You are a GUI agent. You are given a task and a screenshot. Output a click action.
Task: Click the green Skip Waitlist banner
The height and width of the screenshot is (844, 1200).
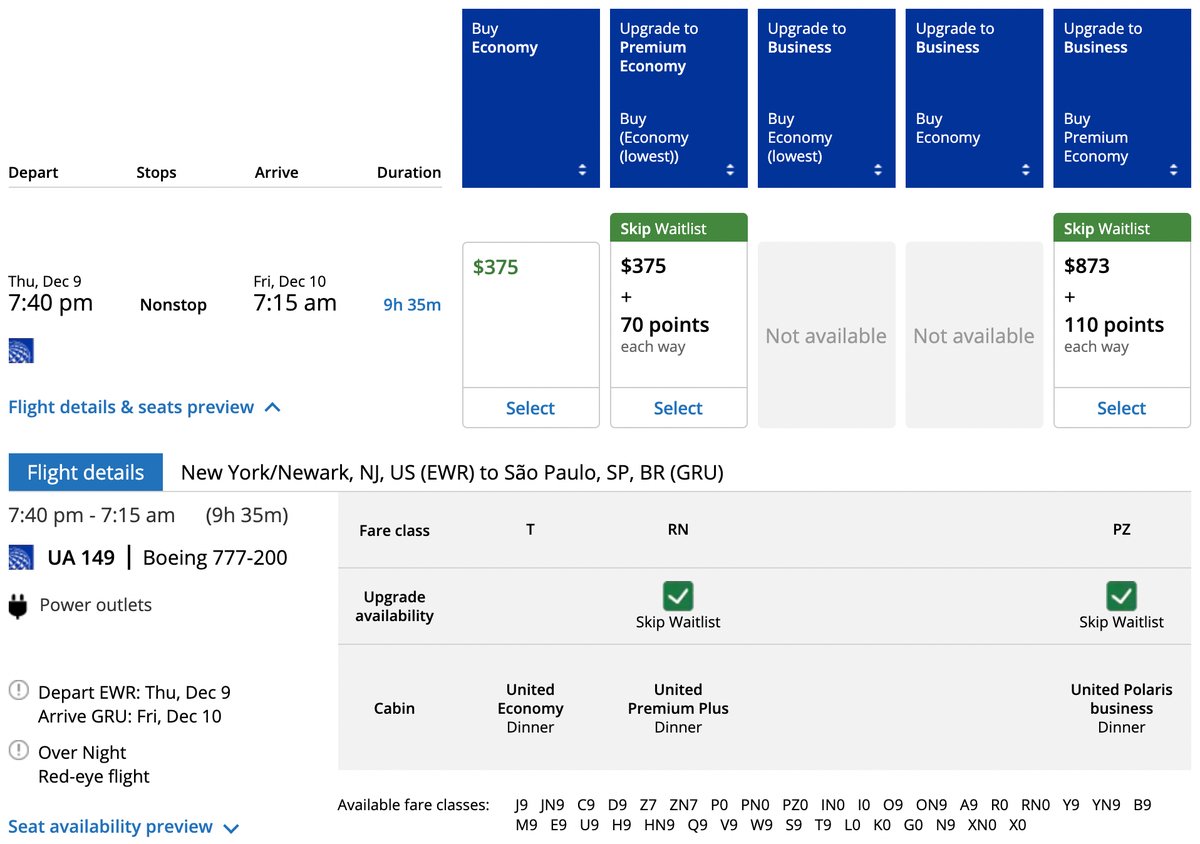coord(678,227)
